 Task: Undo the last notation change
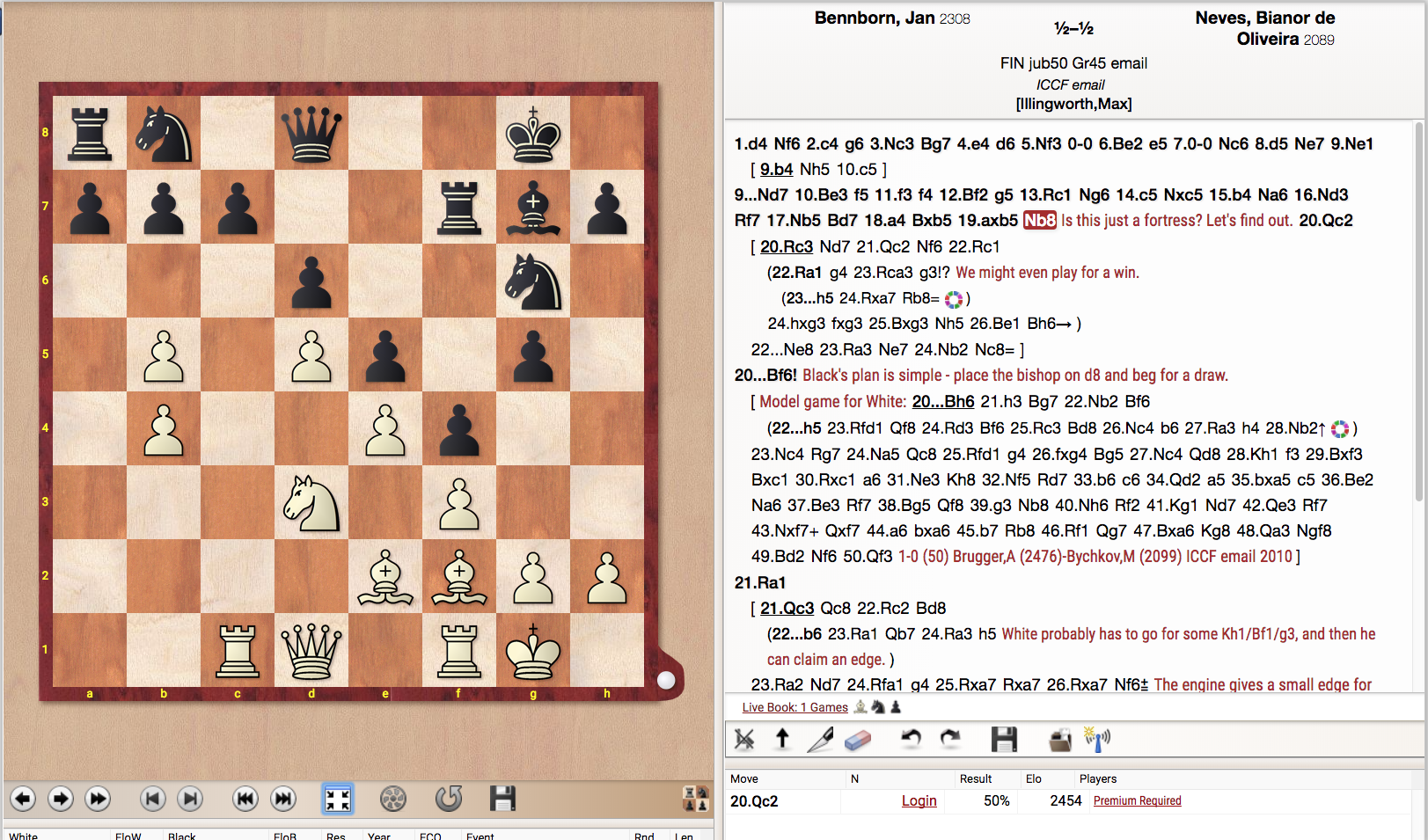pyautogui.click(x=911, y=740)
